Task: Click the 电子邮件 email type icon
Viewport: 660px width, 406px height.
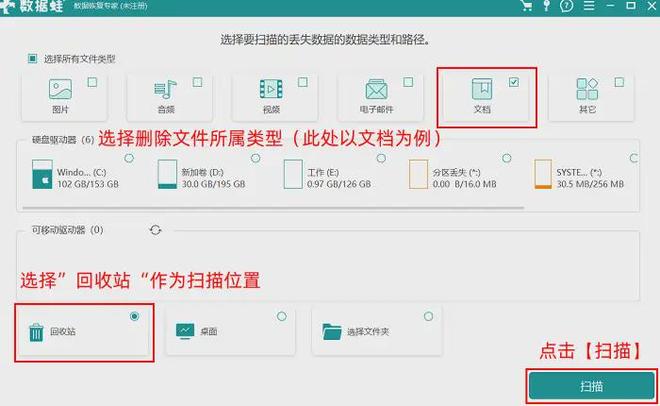Action: (x=376, y=90)
